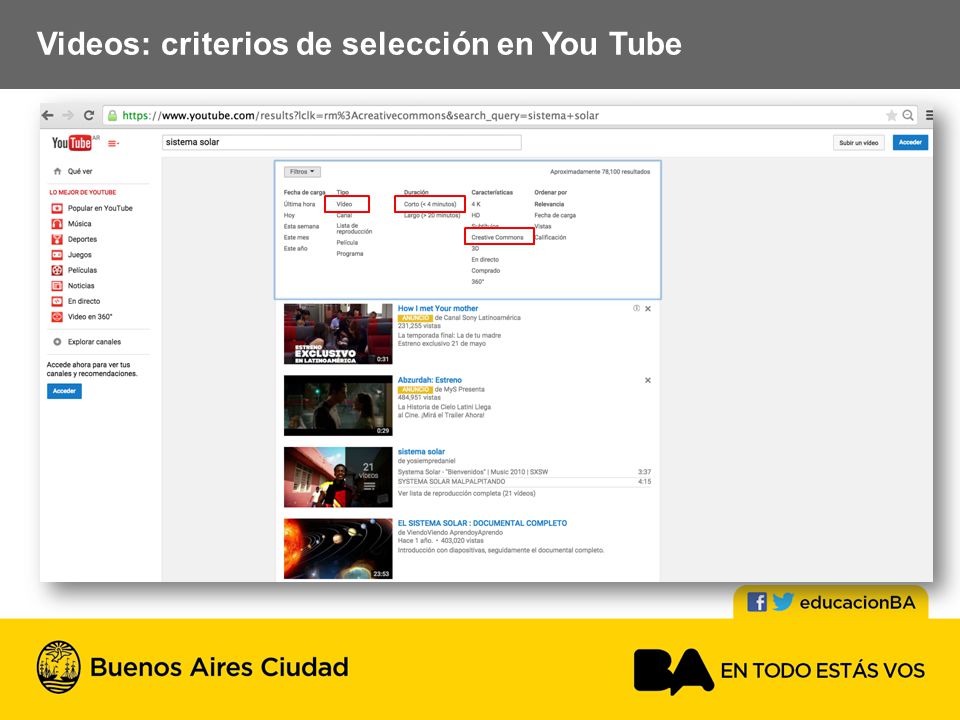This screenshot has height=720, width=960.
Task: Expand the Filtros dropdown
Action: (302, 172)
